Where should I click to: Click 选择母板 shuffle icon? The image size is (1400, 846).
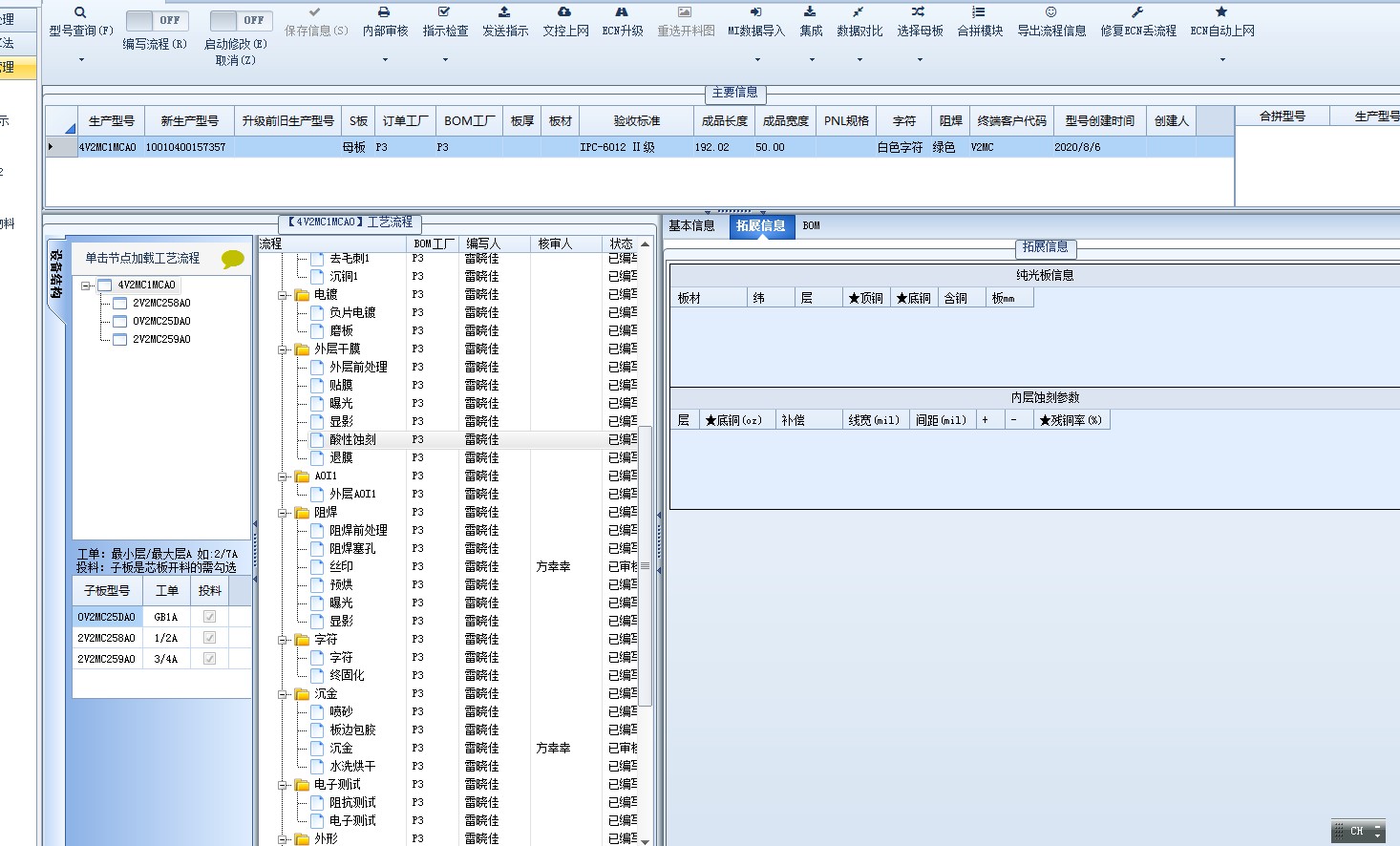919,12
